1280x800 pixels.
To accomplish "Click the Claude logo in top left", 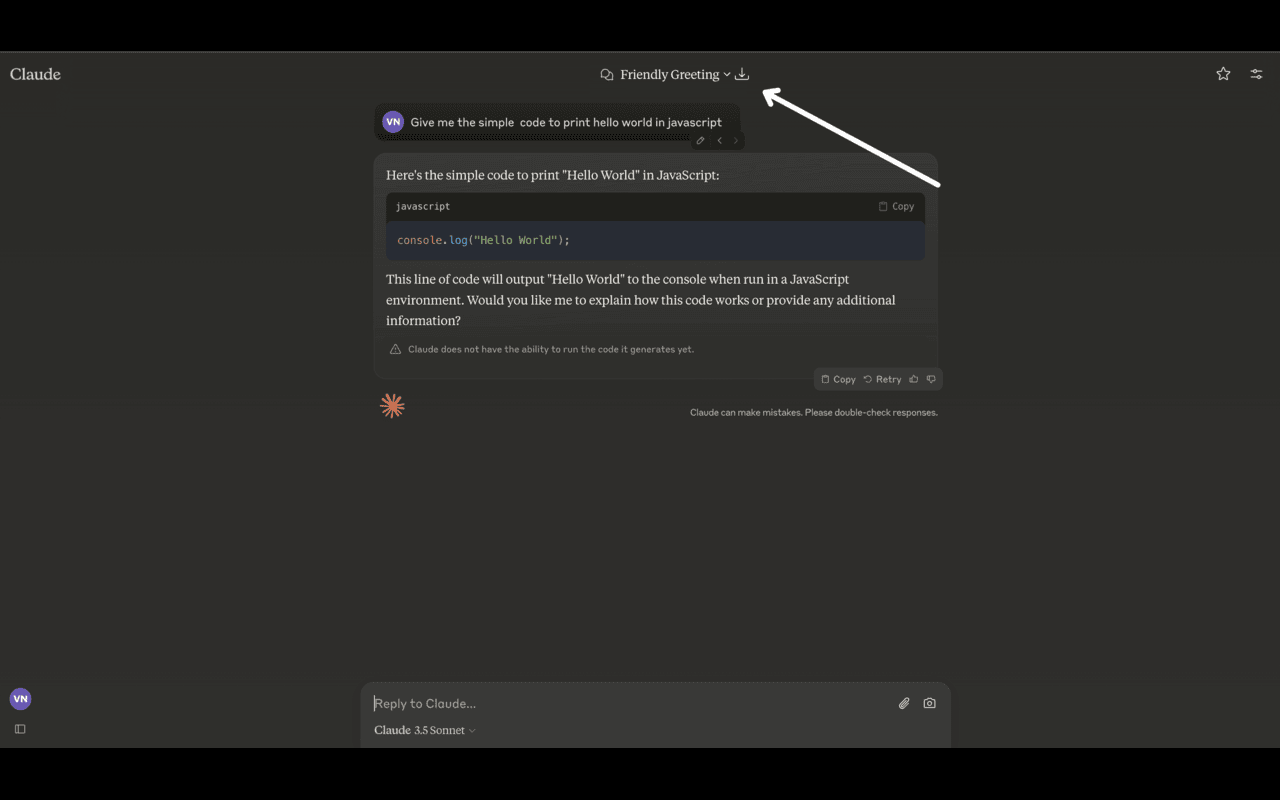I will tap(35, 74).
